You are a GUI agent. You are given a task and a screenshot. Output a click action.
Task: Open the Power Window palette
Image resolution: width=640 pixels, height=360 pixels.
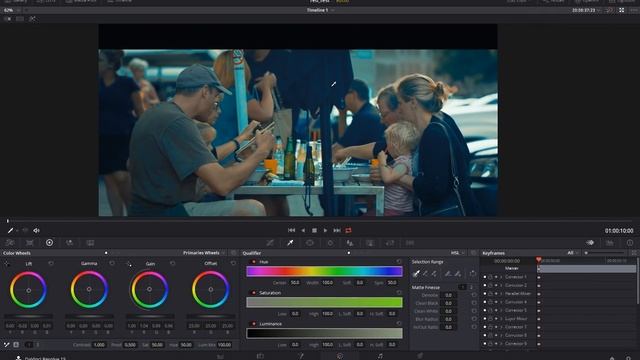pyautogui.click(x=310, y=243)
